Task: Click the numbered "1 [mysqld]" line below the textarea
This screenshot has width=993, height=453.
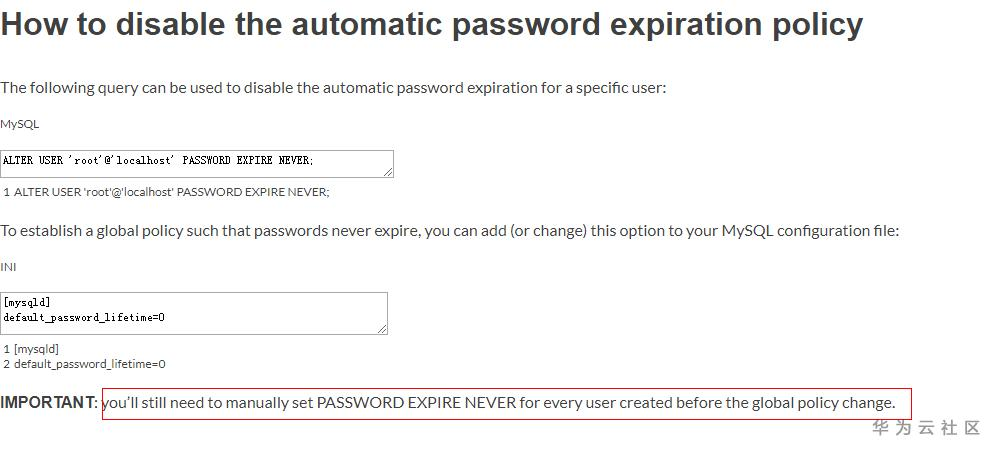Action: [31, 349]
